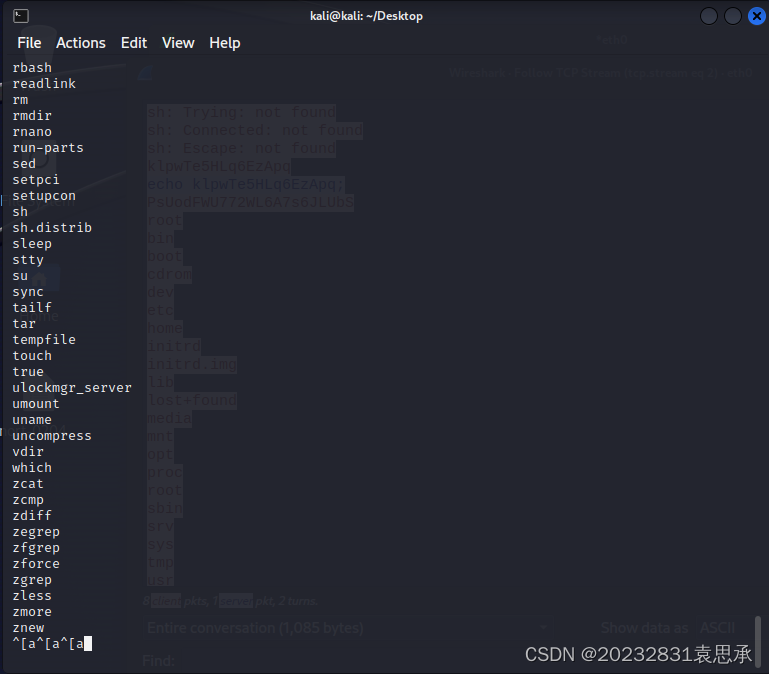The width and height of the screenshot is (769, 674).
Task: Click 'initrd.img' in the Wireshark stream
Action: (192, 364)
